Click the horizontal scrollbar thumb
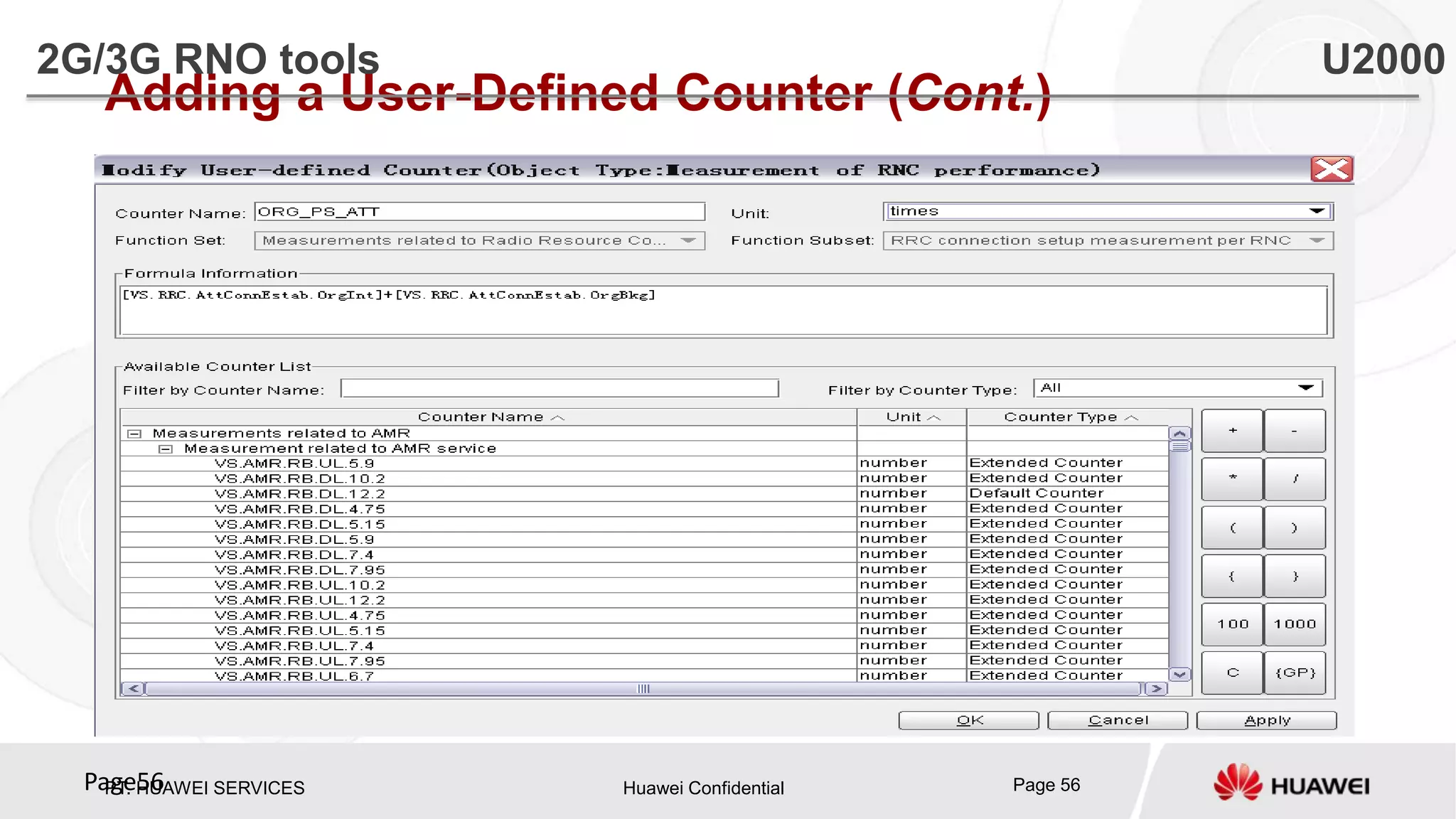 pyautogui.click(x=643, y=688)
